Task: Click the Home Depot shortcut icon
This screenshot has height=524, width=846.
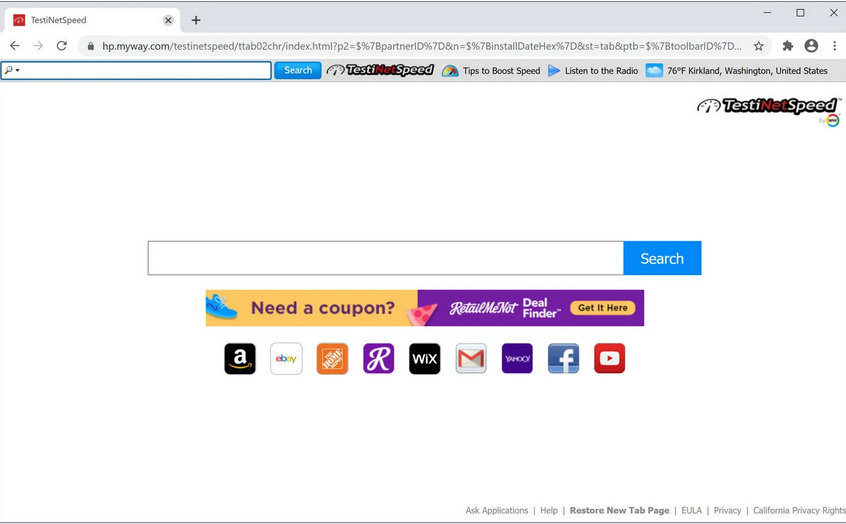Action: 332,359
